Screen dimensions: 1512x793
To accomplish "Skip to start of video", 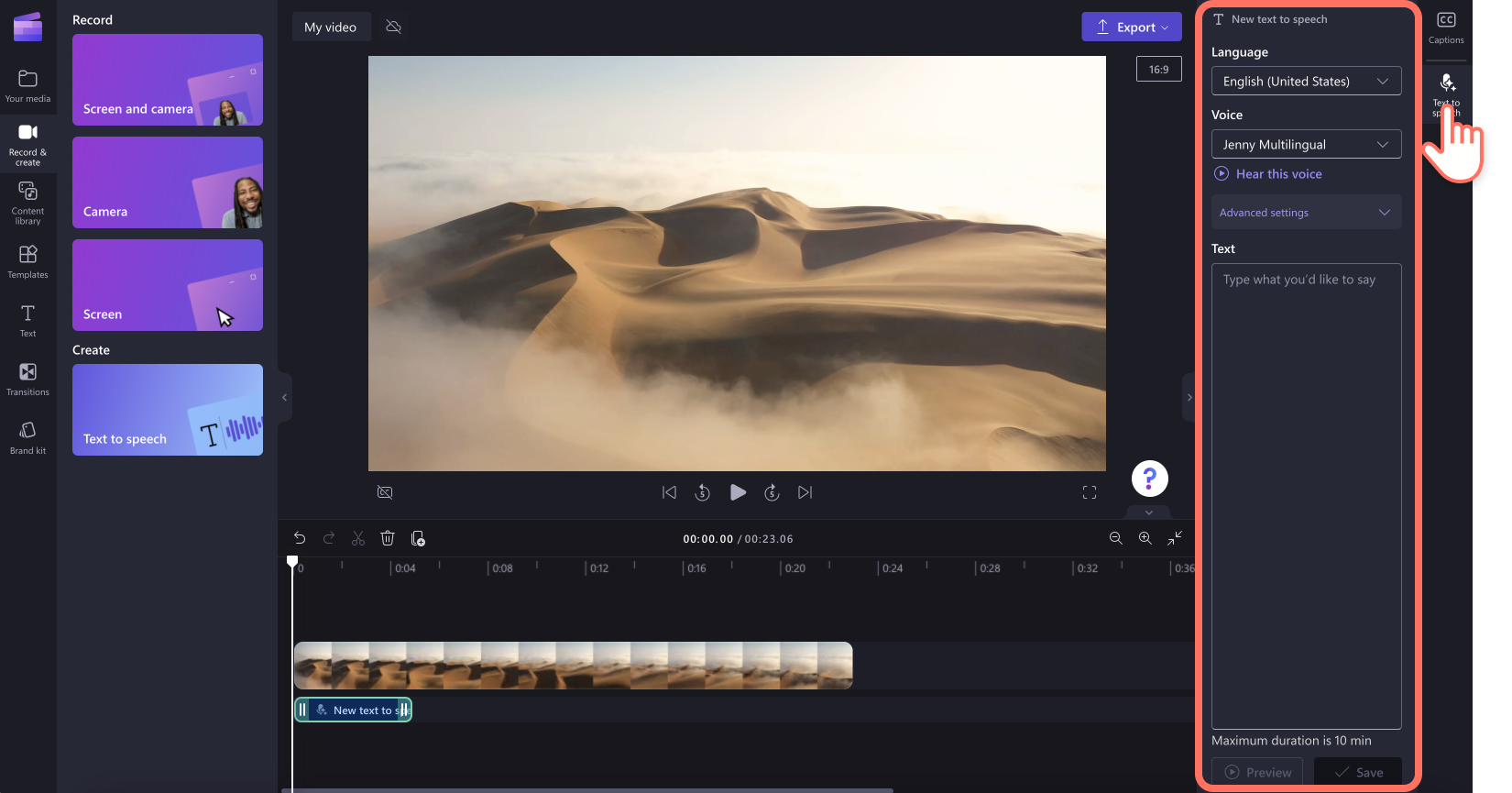I will [669, 492].
